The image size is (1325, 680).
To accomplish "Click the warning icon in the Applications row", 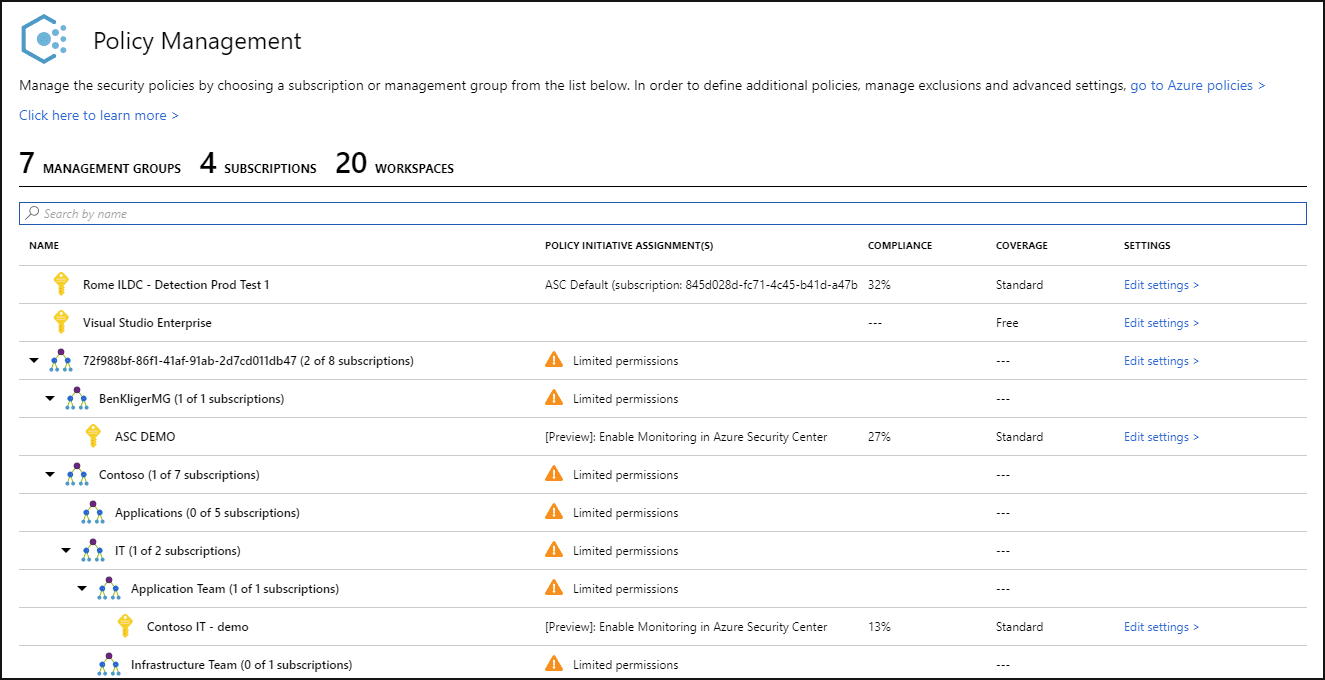I will click(554, 512).
